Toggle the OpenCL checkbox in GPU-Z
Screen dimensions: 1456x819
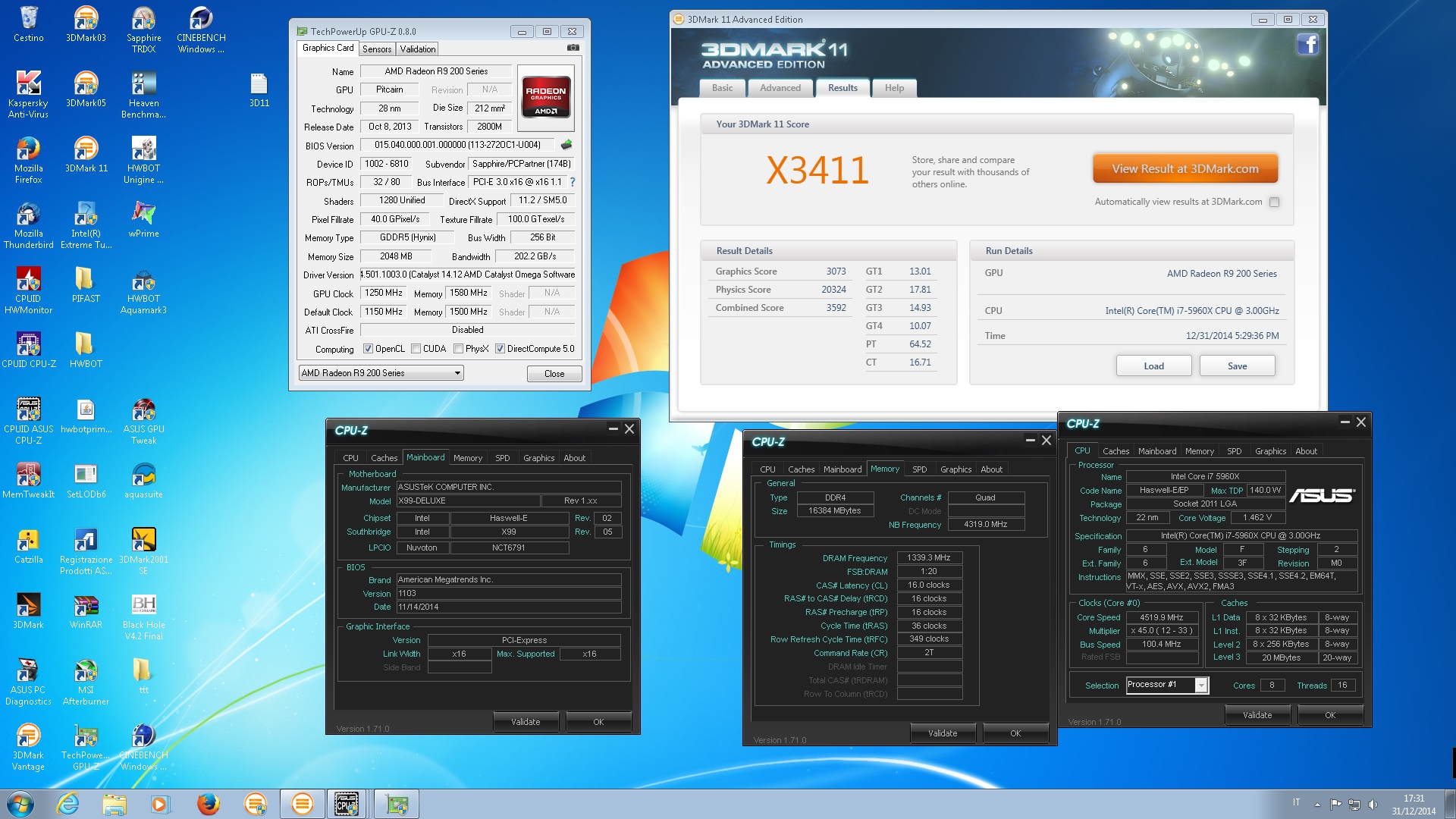pos(368,349)
